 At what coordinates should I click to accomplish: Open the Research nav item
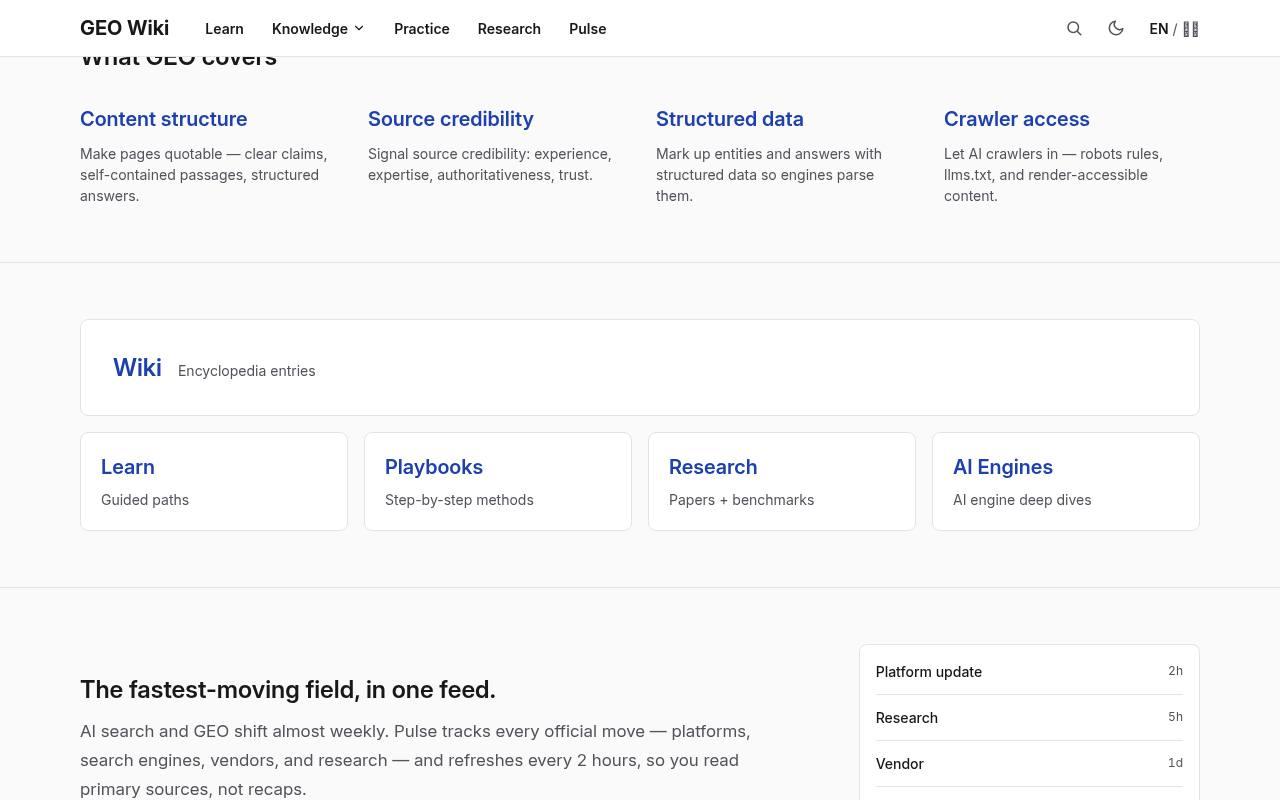coord(509,29)
